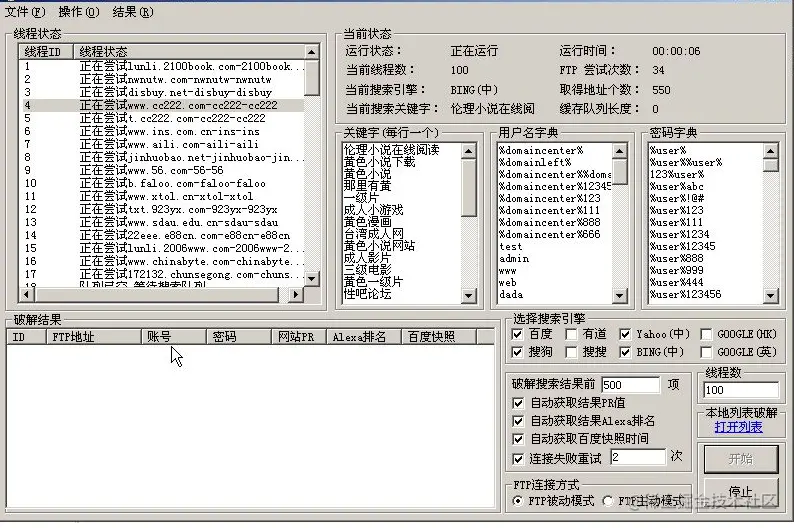
Task: Select thread row 13 www.sdau.edu.cn
Action: (x=162, y=222)
